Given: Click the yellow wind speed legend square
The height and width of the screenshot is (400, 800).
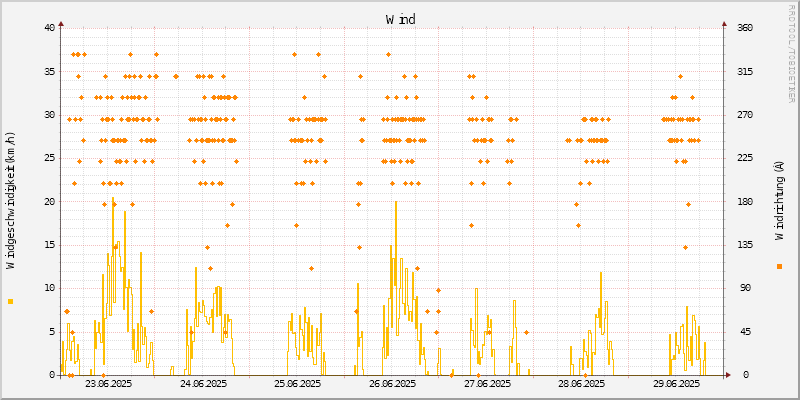Looking at the screenshot, I should [x=10, y=301].
